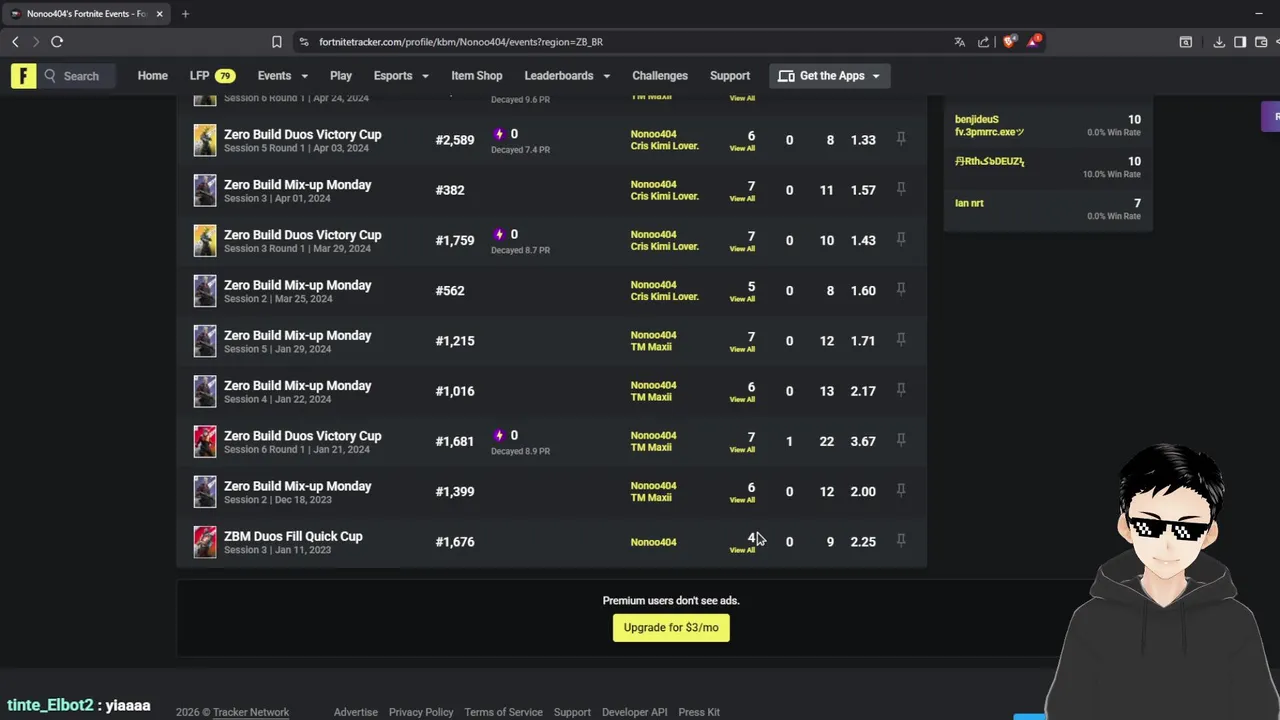Open the browser downloads icon
This screenshot has width=1280, height=720.
click(1219, 42)
